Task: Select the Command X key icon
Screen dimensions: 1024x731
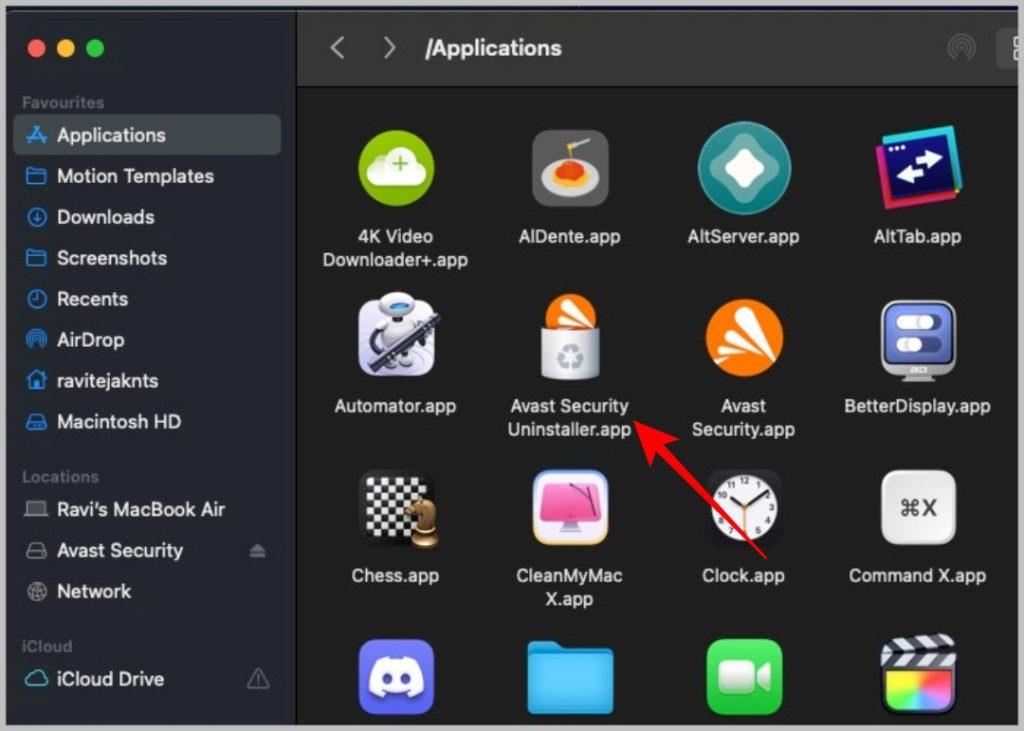Action: [918, 507]
